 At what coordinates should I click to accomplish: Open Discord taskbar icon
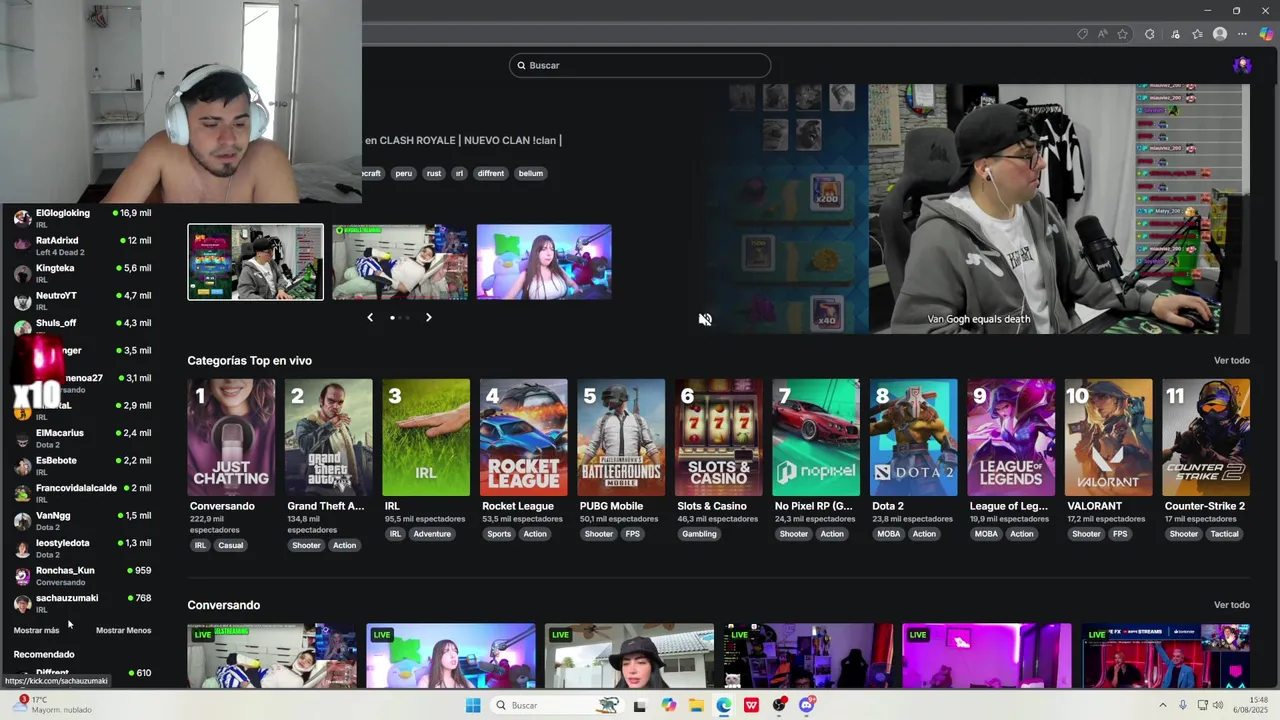point(807,705)
